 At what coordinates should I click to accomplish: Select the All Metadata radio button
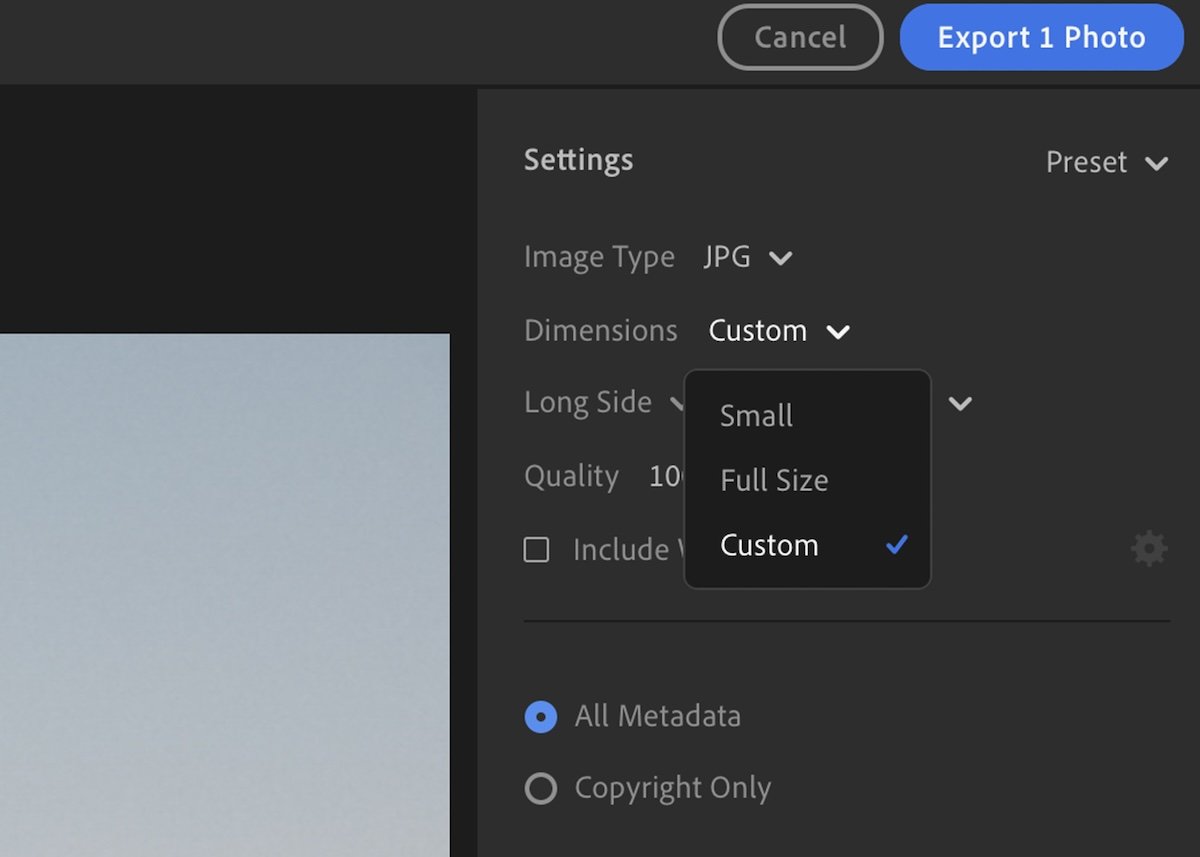[x=540, y=716]
